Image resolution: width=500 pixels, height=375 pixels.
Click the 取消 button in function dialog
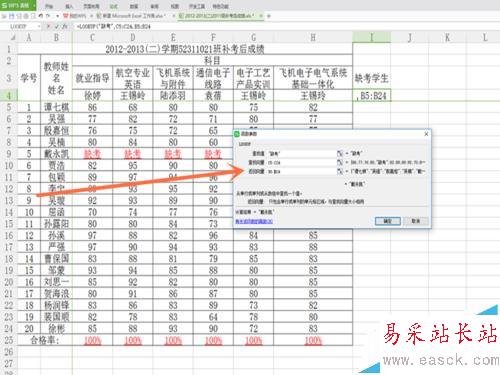coord(416,221)
